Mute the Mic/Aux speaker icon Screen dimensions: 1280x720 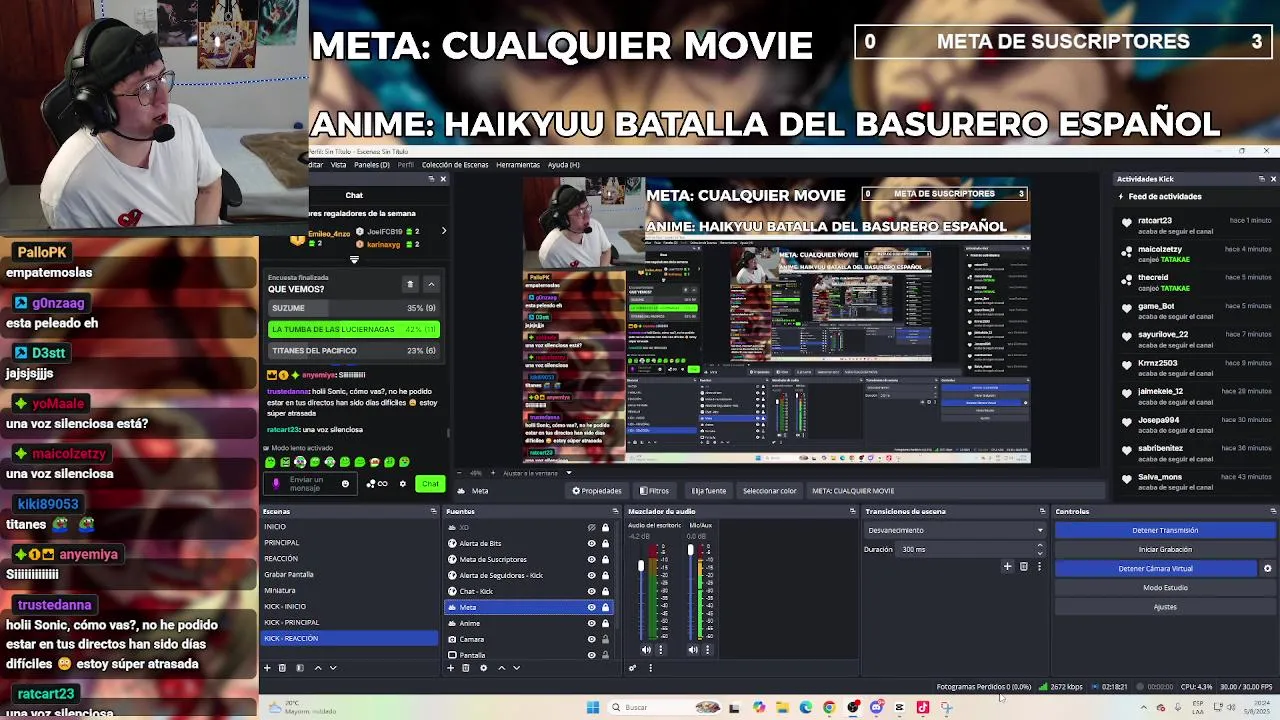(693, 649)
